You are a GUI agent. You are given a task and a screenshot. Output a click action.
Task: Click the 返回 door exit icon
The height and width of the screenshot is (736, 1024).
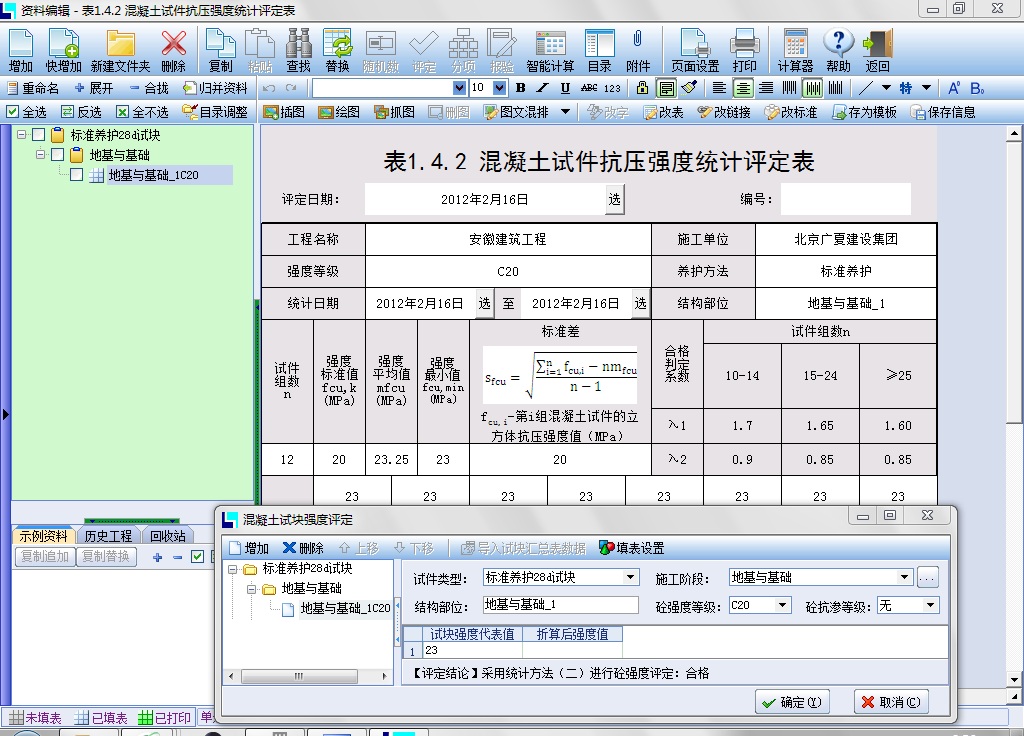pyautogui.click(x=877, y=50)
